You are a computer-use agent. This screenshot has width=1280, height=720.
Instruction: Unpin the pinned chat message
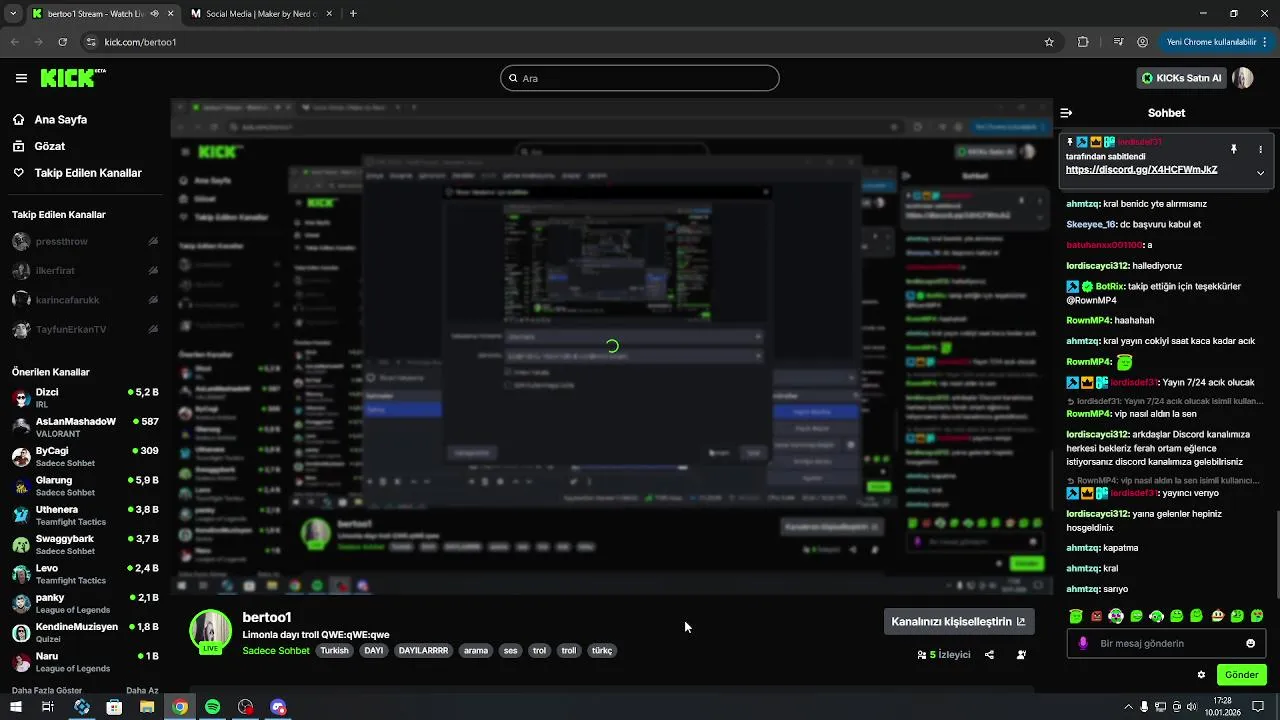point(1233,149)
